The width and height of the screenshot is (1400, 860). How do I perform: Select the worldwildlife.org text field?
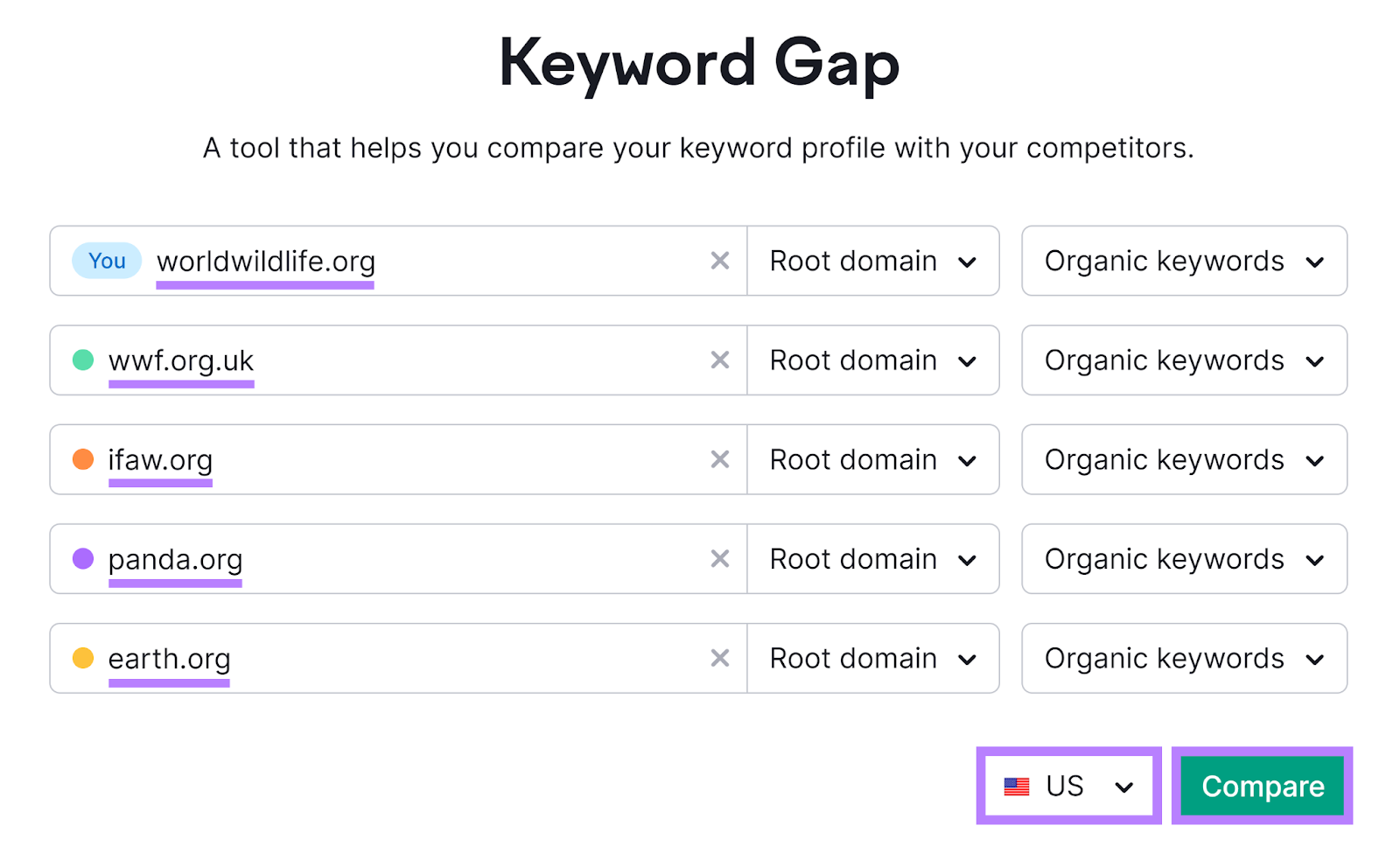437,261
